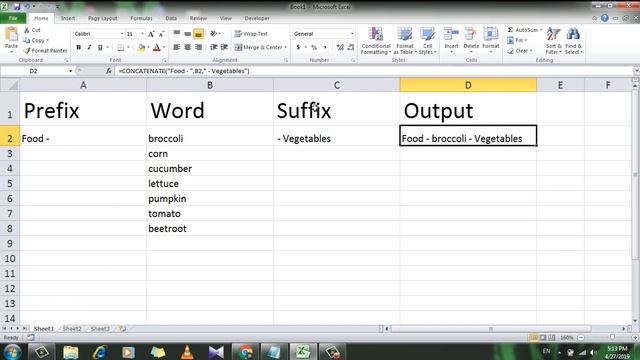
Task: Select row 5 header
Action: click(10, 184)
